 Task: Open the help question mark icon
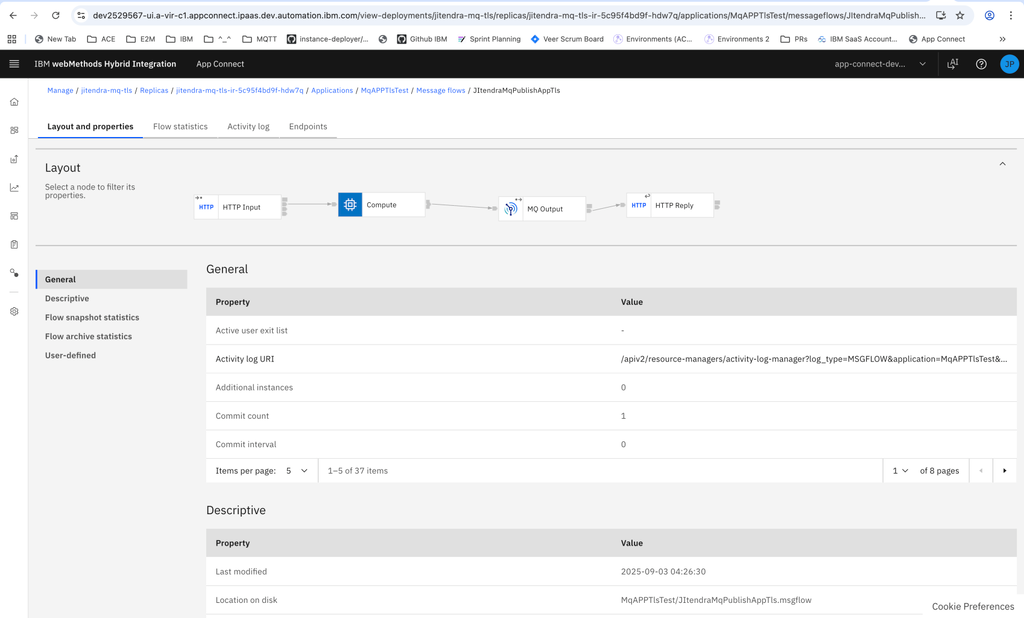981,64
